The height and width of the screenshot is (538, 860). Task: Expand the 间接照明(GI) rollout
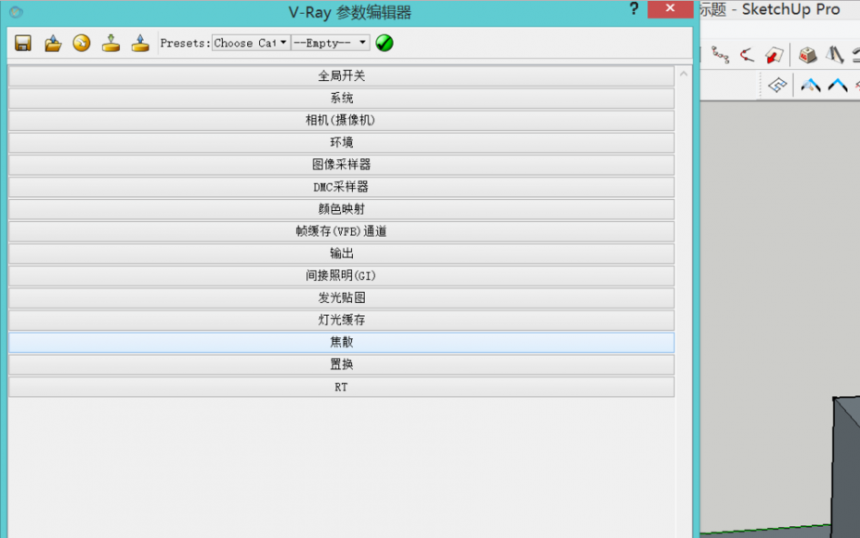341,276
